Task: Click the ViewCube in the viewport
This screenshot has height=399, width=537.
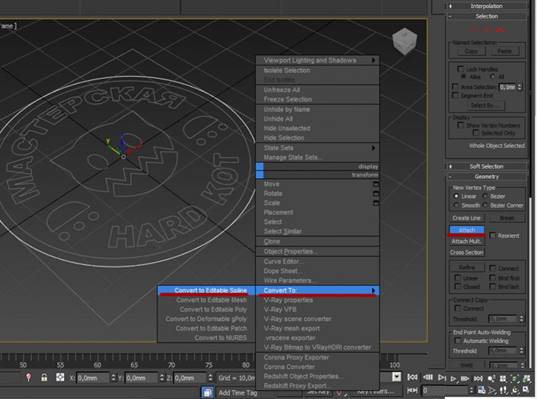Action: (405, 41)
